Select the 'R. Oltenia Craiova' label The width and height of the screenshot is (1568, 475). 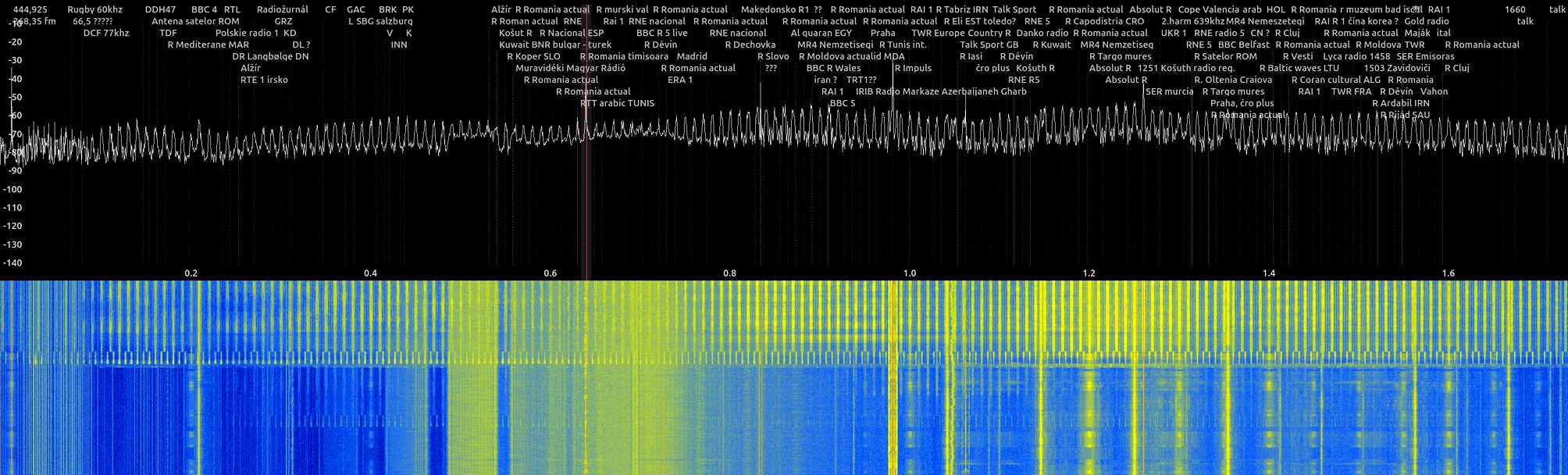tap(1233, 80)
